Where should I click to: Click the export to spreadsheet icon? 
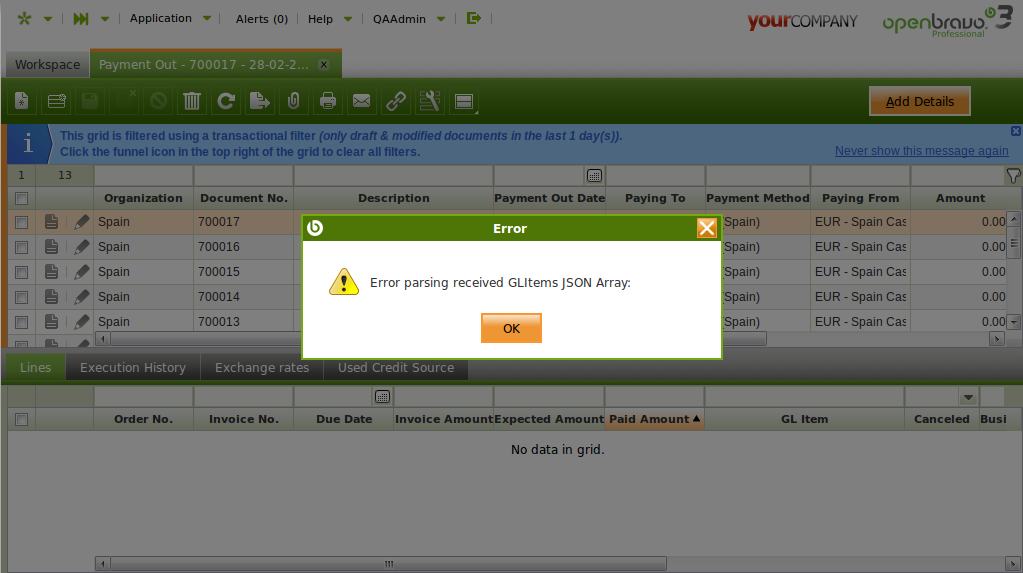260,101
